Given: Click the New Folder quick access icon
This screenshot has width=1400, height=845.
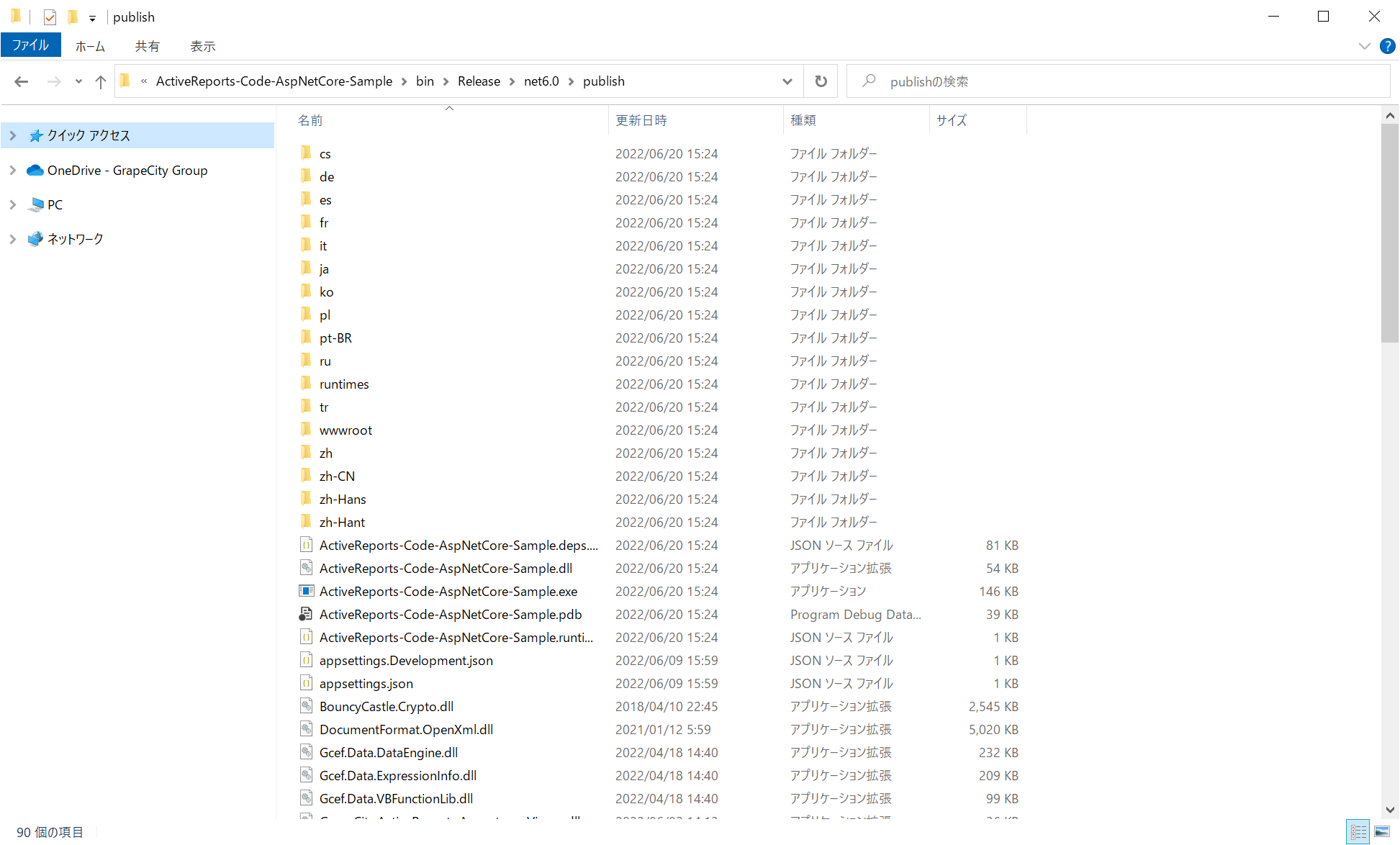Looking at the screenshot, I should (72, 17).
